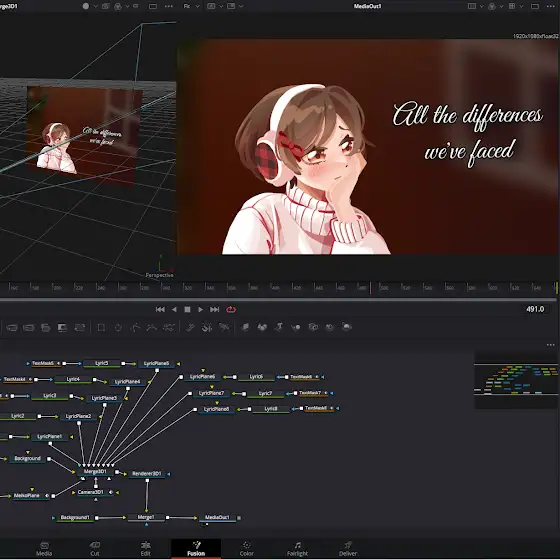Select the MediaOut1 node

pos(217,518)
